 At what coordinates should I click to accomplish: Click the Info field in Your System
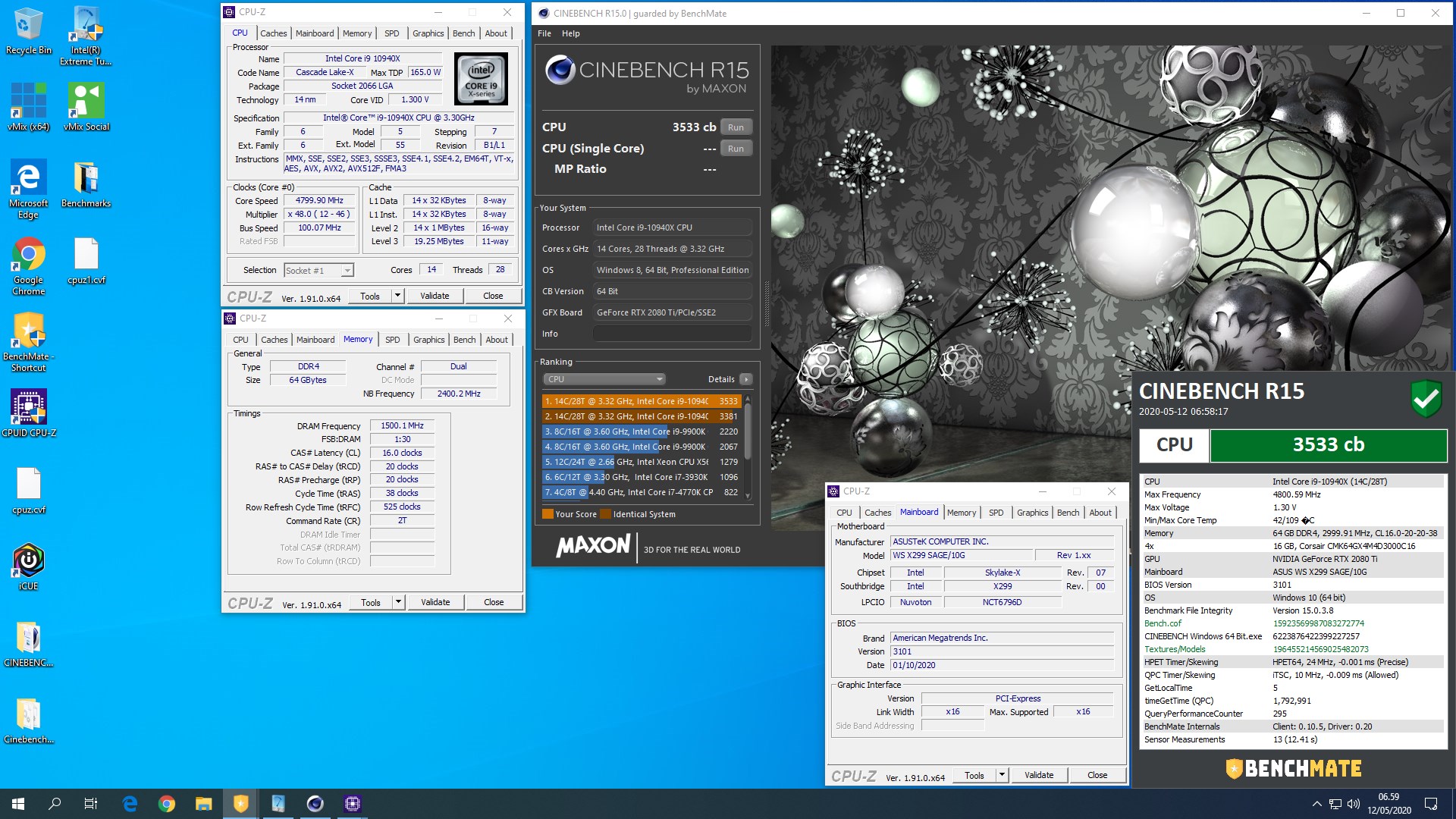tap(673, 334)
